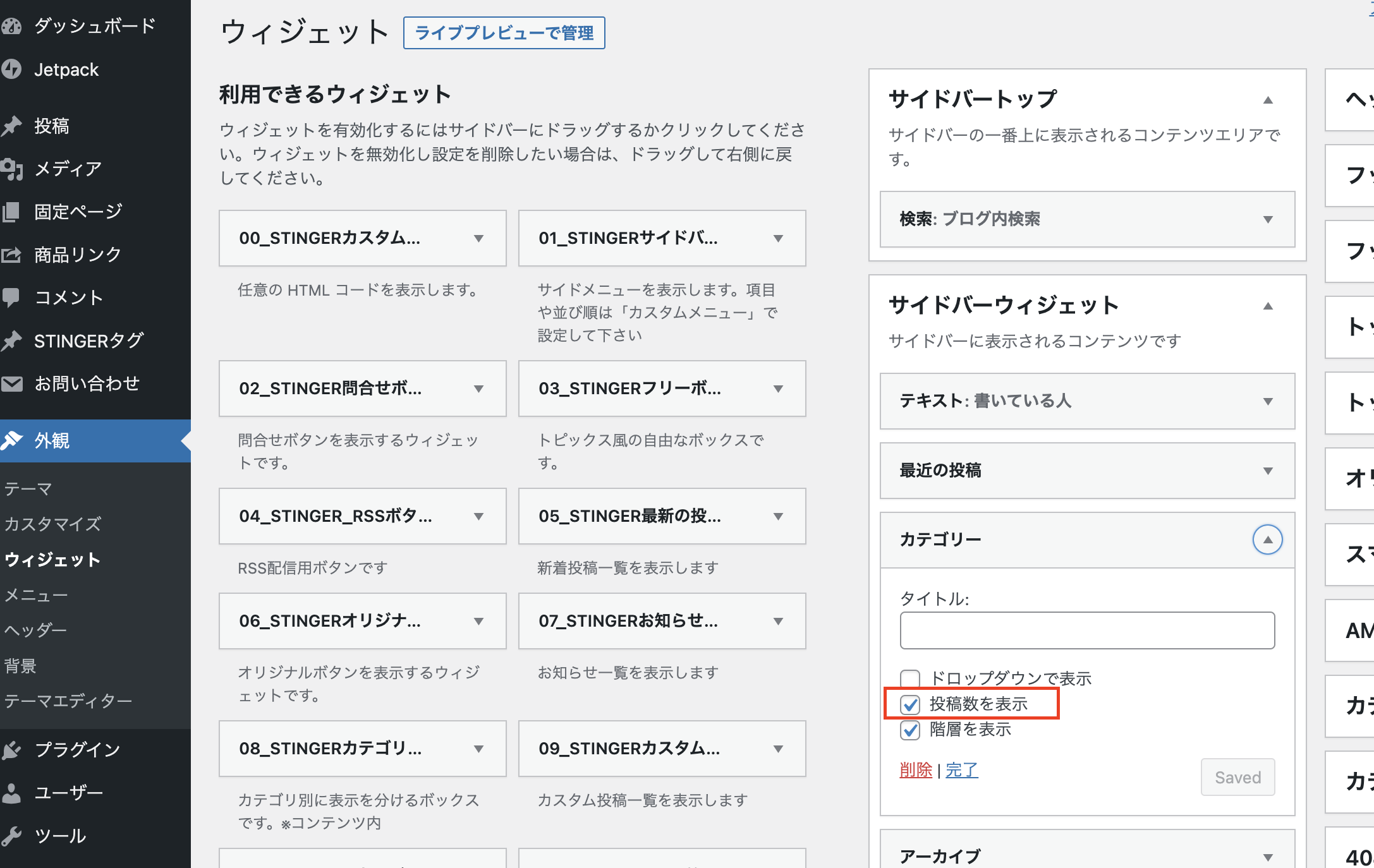The image size is (1374, 868).
Task: Expand the 00_STINGERカスタム widget arrow
Action: click(478, 238)
